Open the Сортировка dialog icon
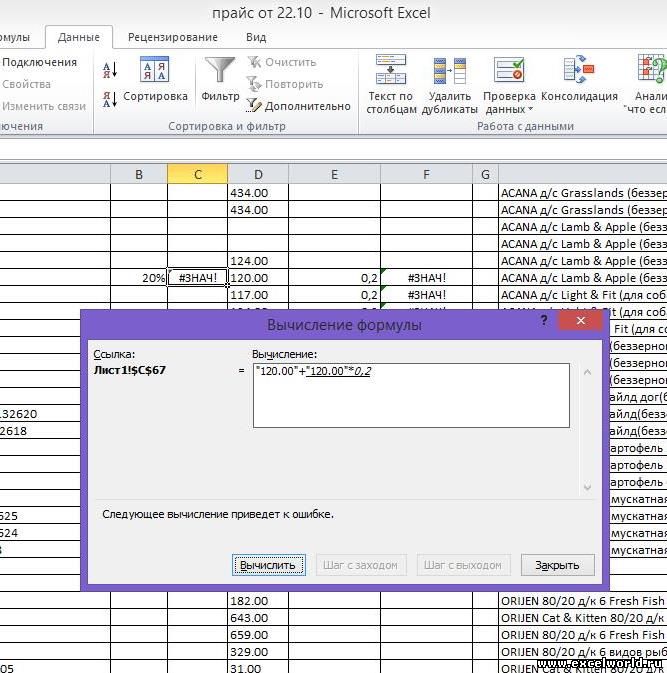Image resolution: width=667 pixels, height=673 pixels. point(155,79)
